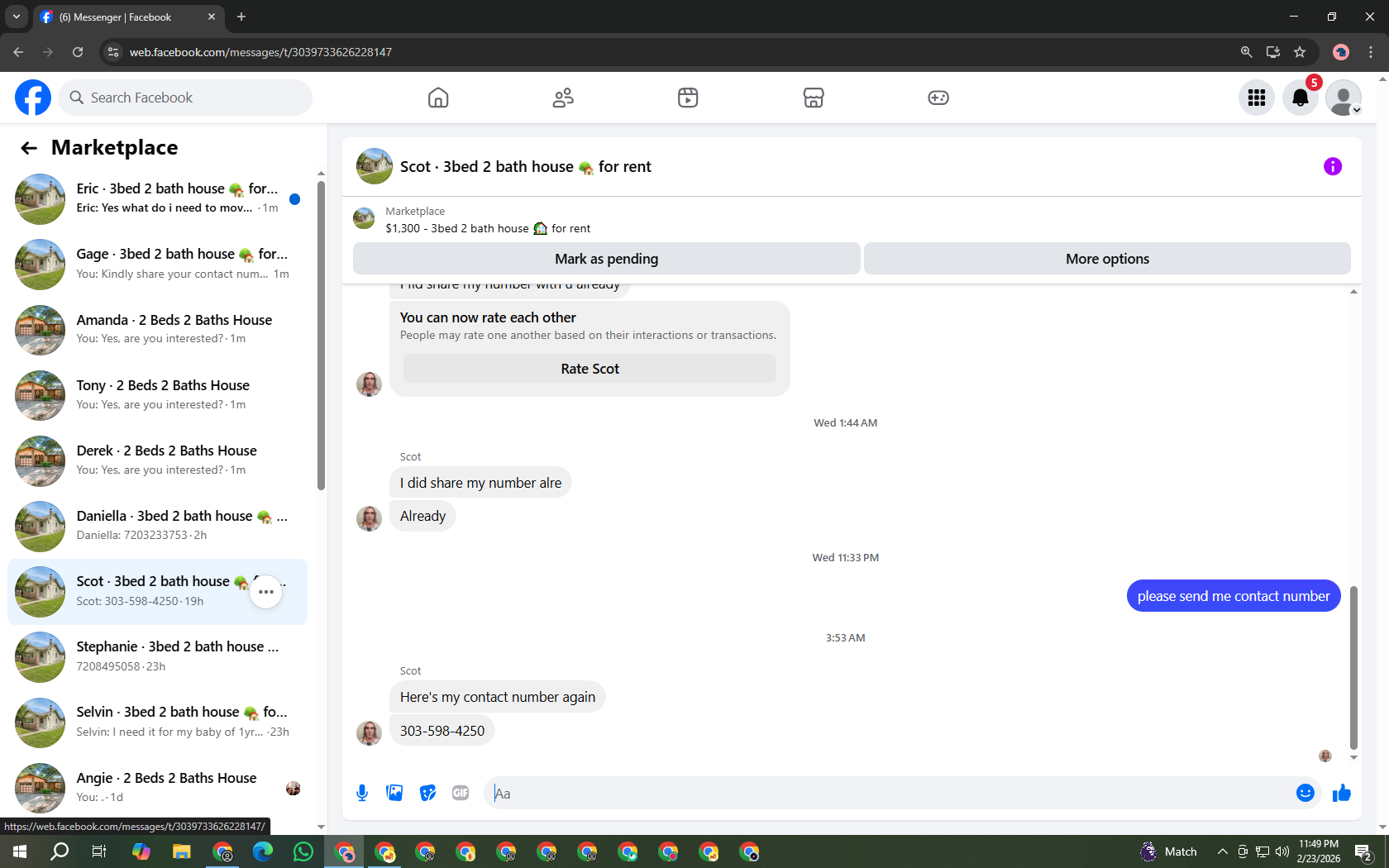
Task: Open WhatsApp from taskbar
Action: coord(303,851)
